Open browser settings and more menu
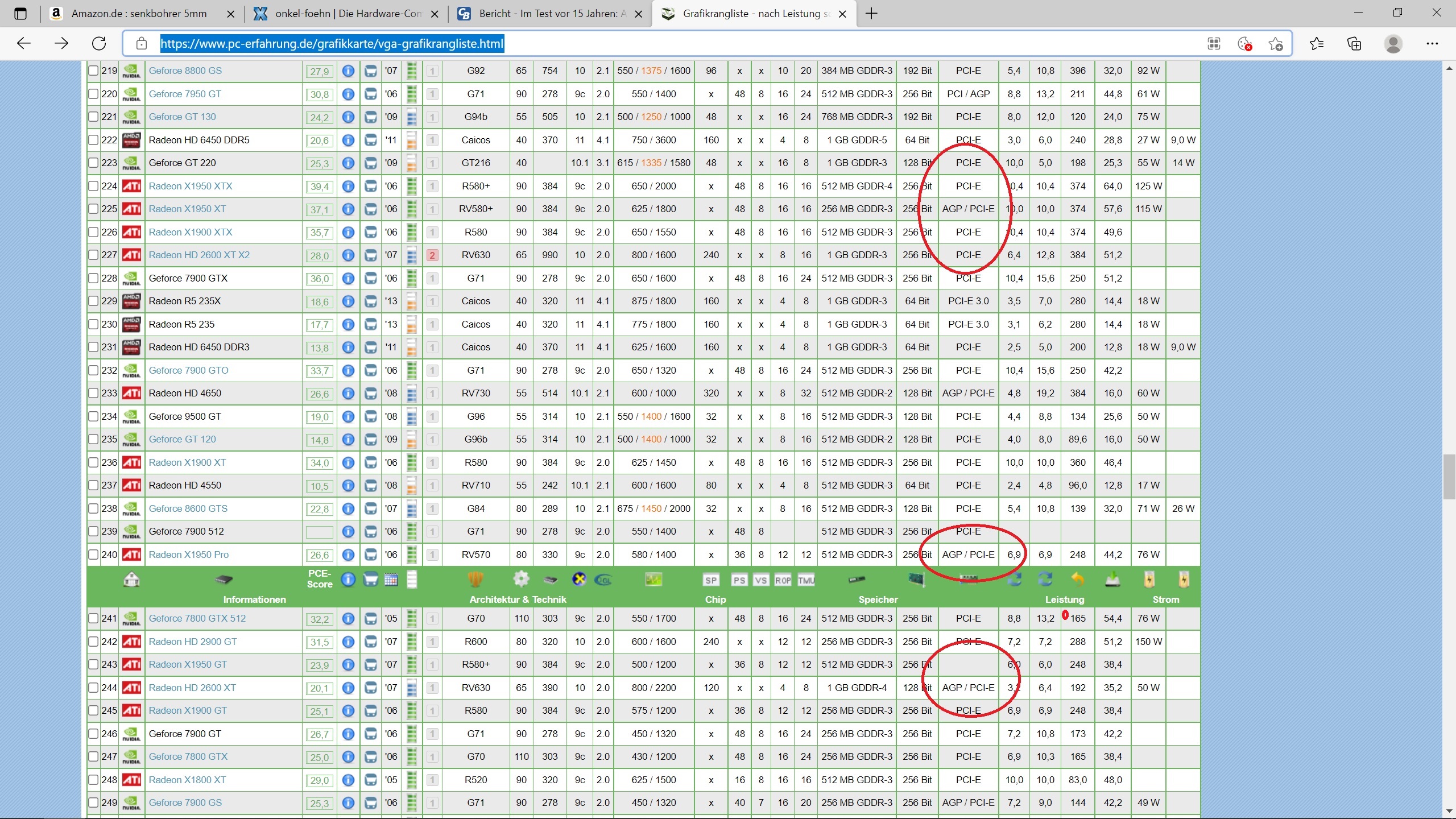This screenshot has height=819, width=1456. 1432,44
